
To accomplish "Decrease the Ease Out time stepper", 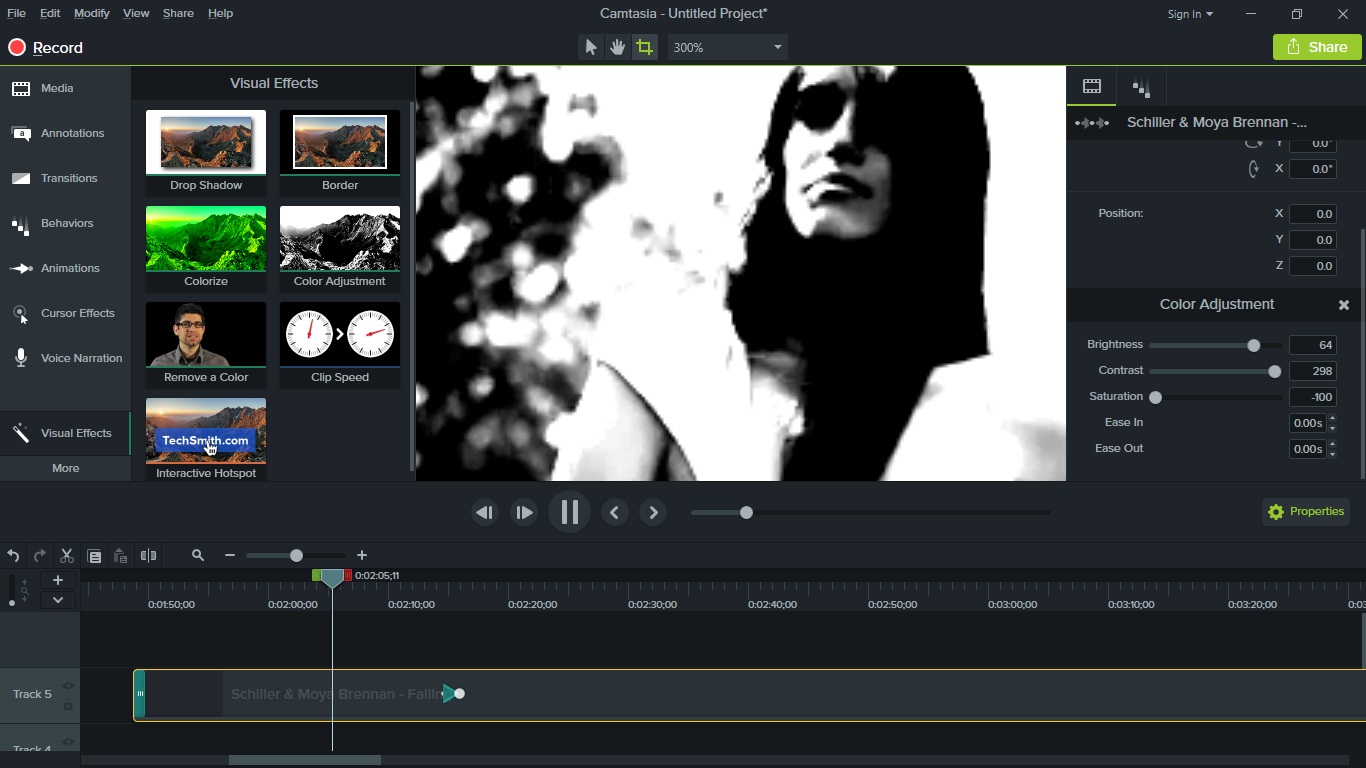I will 1332,454.
